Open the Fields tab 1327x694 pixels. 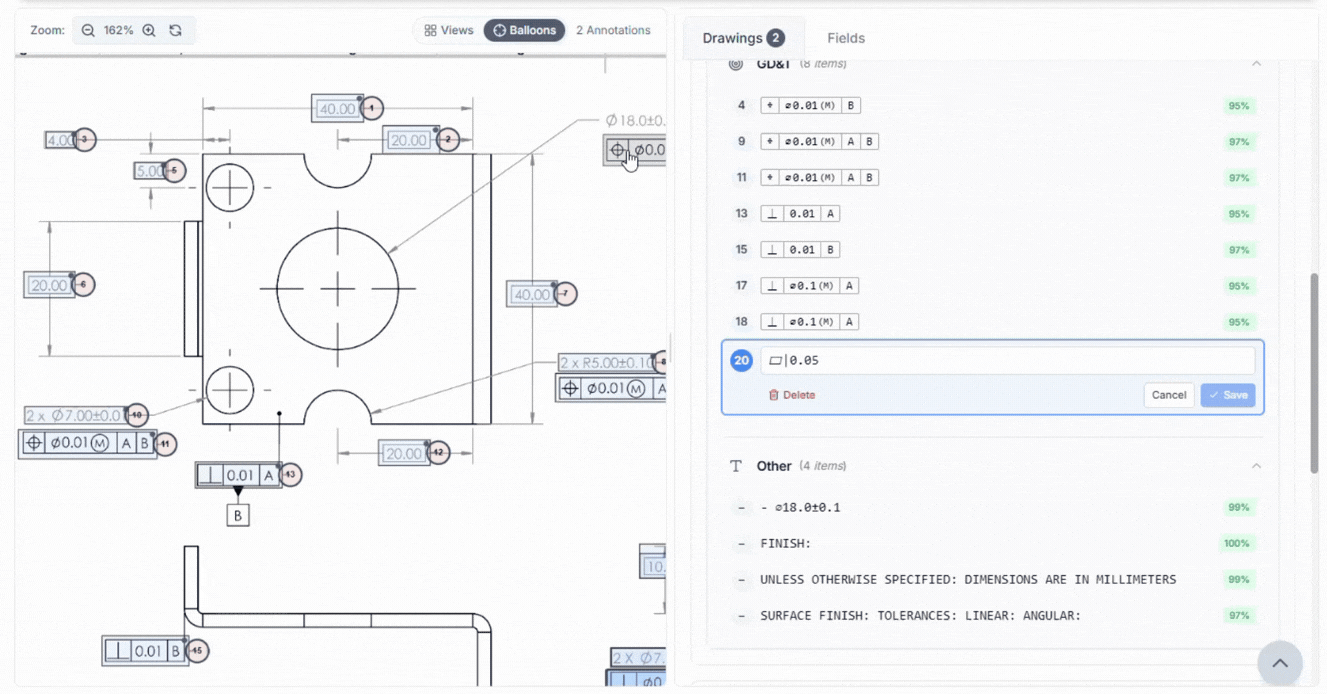click(846, 38)
